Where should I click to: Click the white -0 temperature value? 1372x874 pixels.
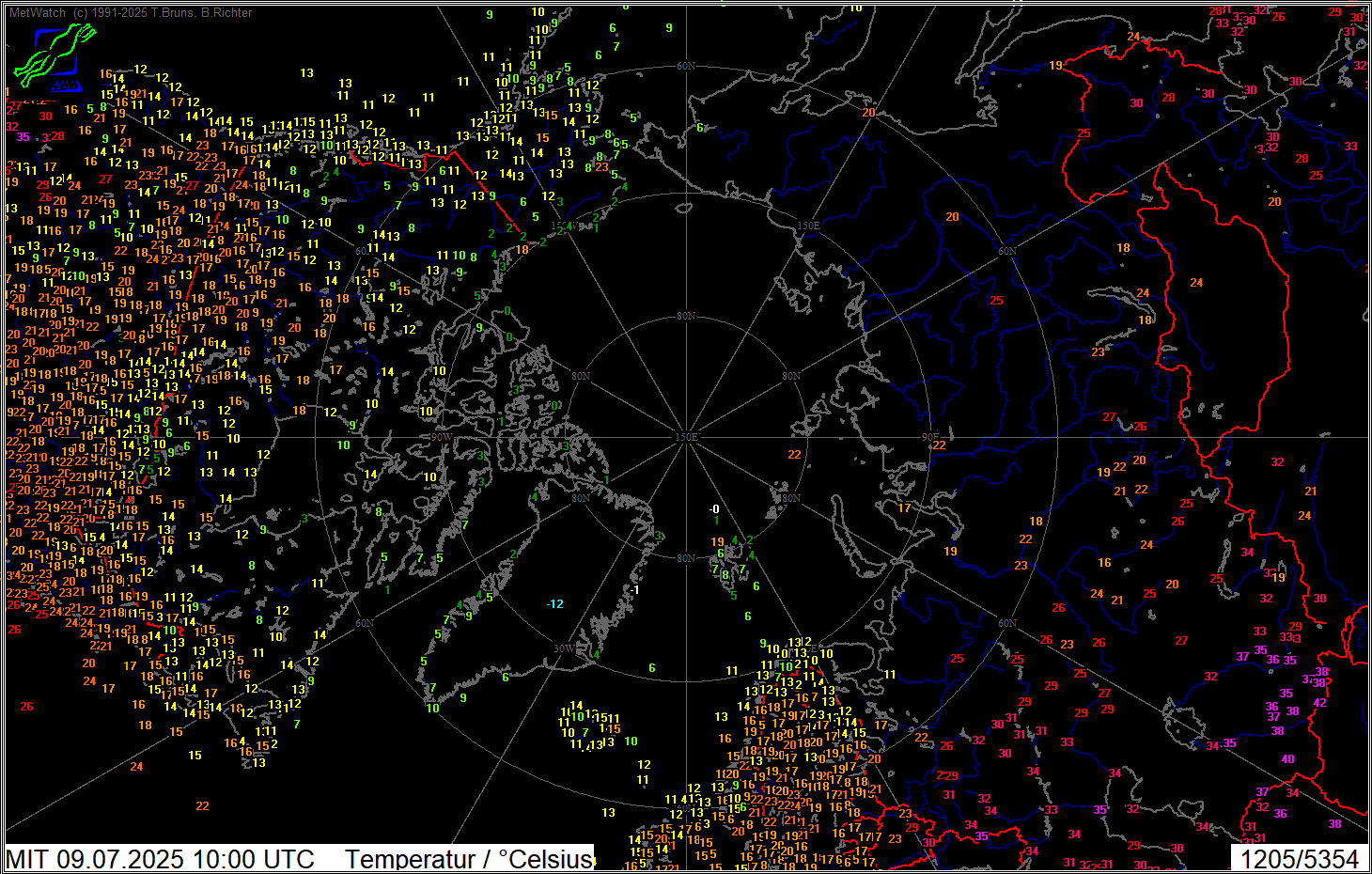pos(714,509)
